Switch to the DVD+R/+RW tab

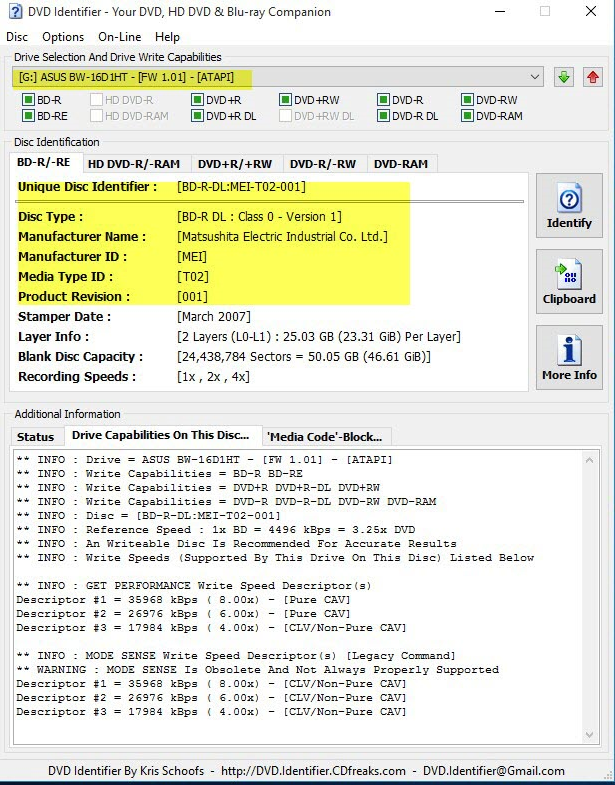pyautogui.click(x=235, y=164)
